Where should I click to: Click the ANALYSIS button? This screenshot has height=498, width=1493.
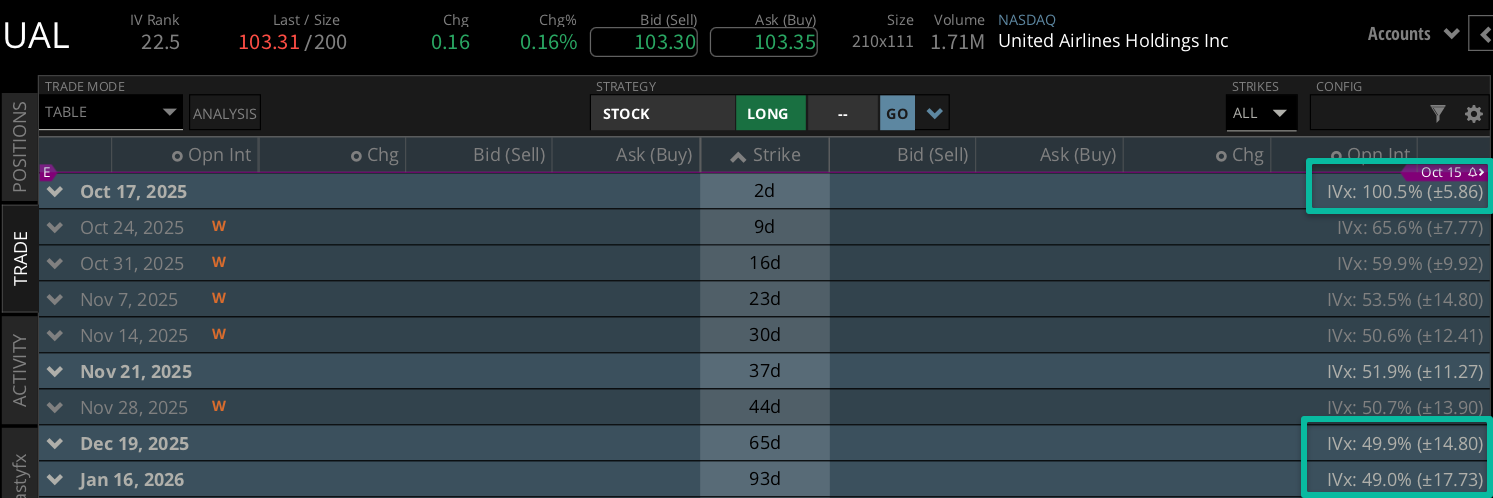tap(225, 114)
